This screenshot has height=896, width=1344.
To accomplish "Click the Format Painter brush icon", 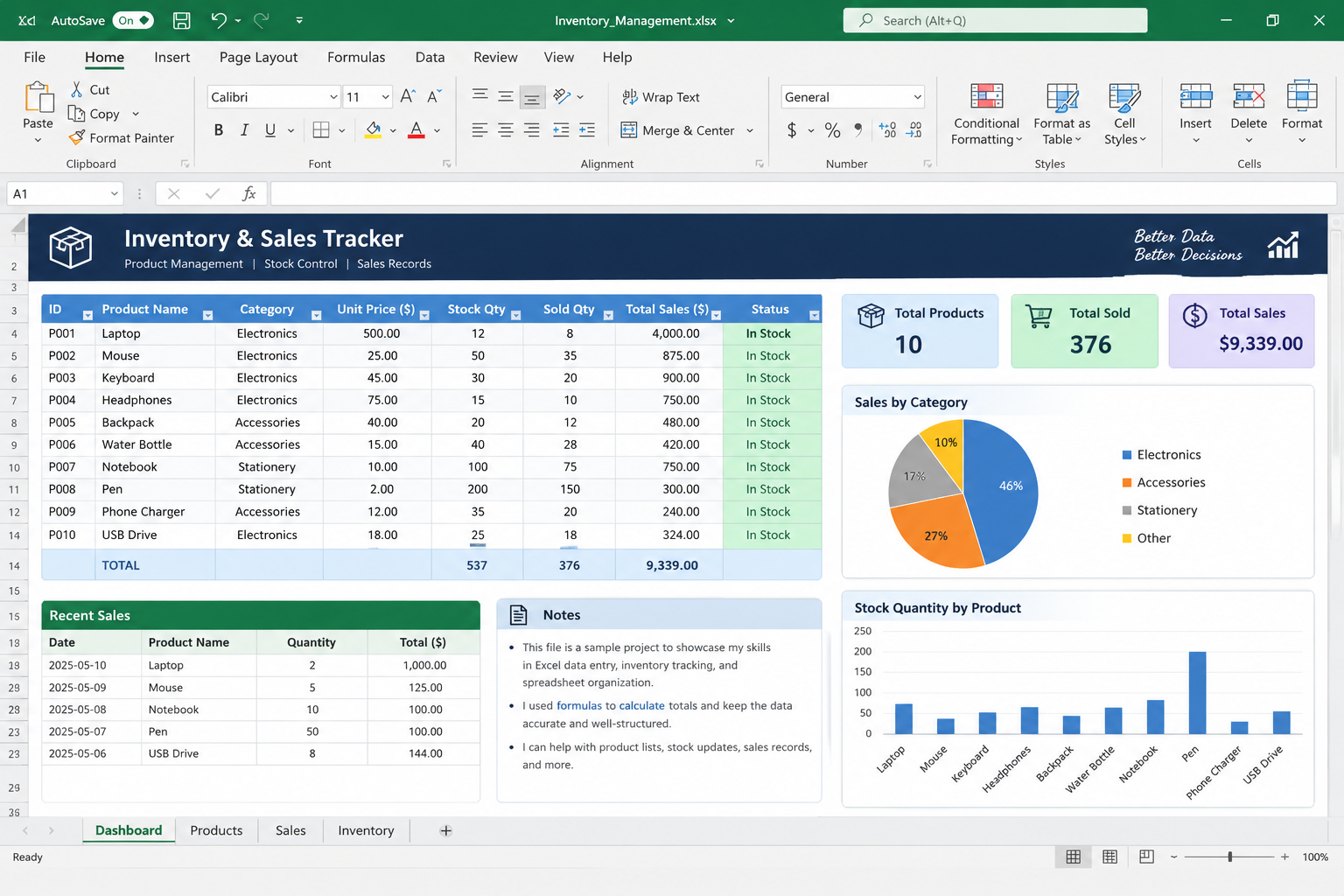I will tap(77, 137).
